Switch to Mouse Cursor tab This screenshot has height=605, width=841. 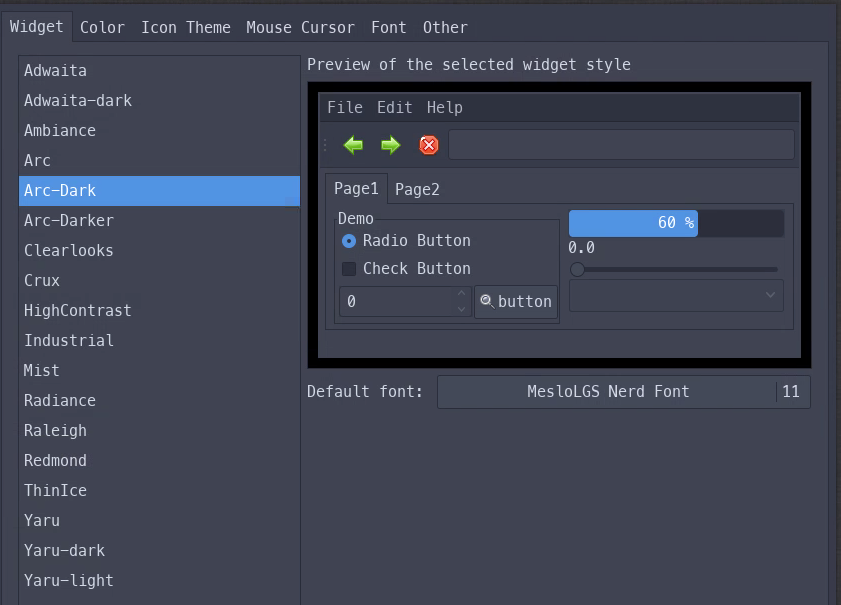pyautogui.click(x=300, y=27)
